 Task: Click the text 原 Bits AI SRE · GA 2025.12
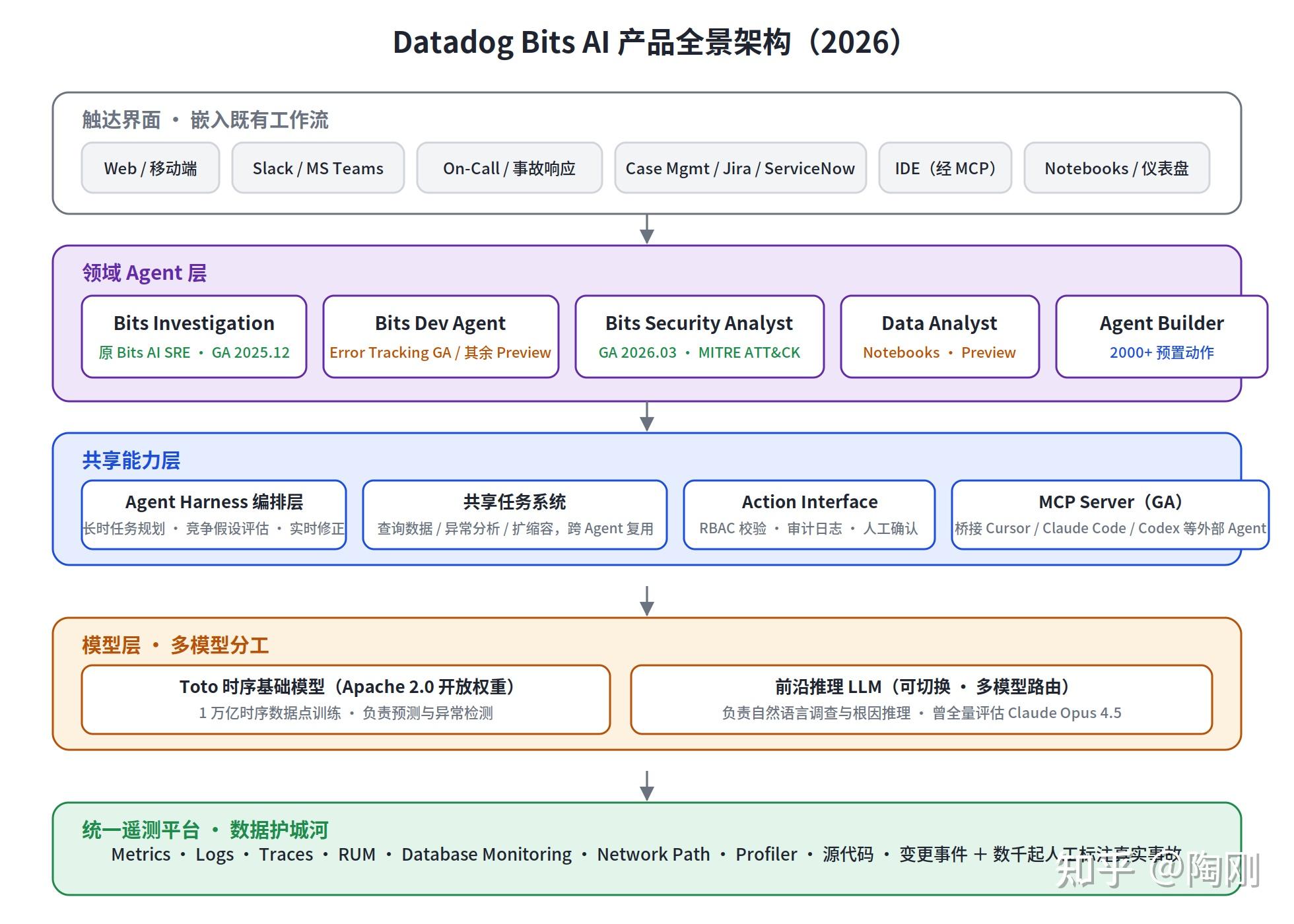coord(194,352)
